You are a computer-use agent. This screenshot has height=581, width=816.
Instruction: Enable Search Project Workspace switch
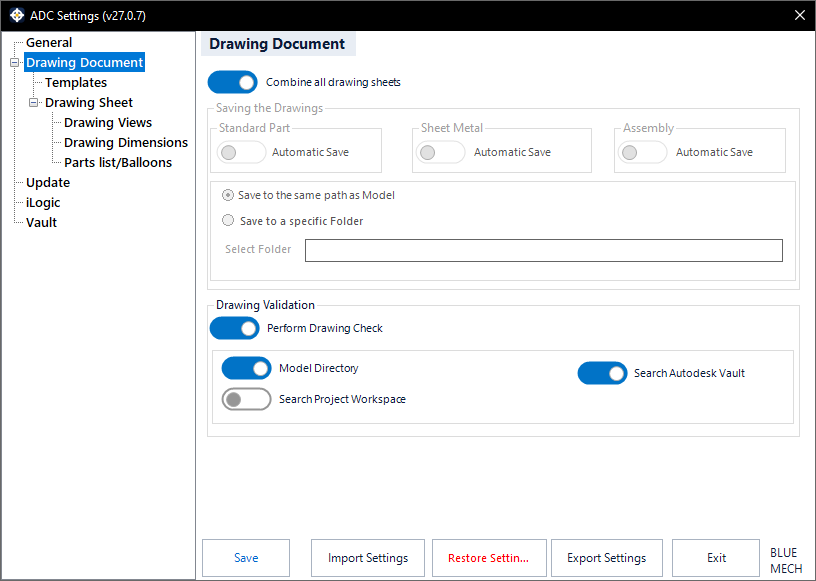coord(247,399)
